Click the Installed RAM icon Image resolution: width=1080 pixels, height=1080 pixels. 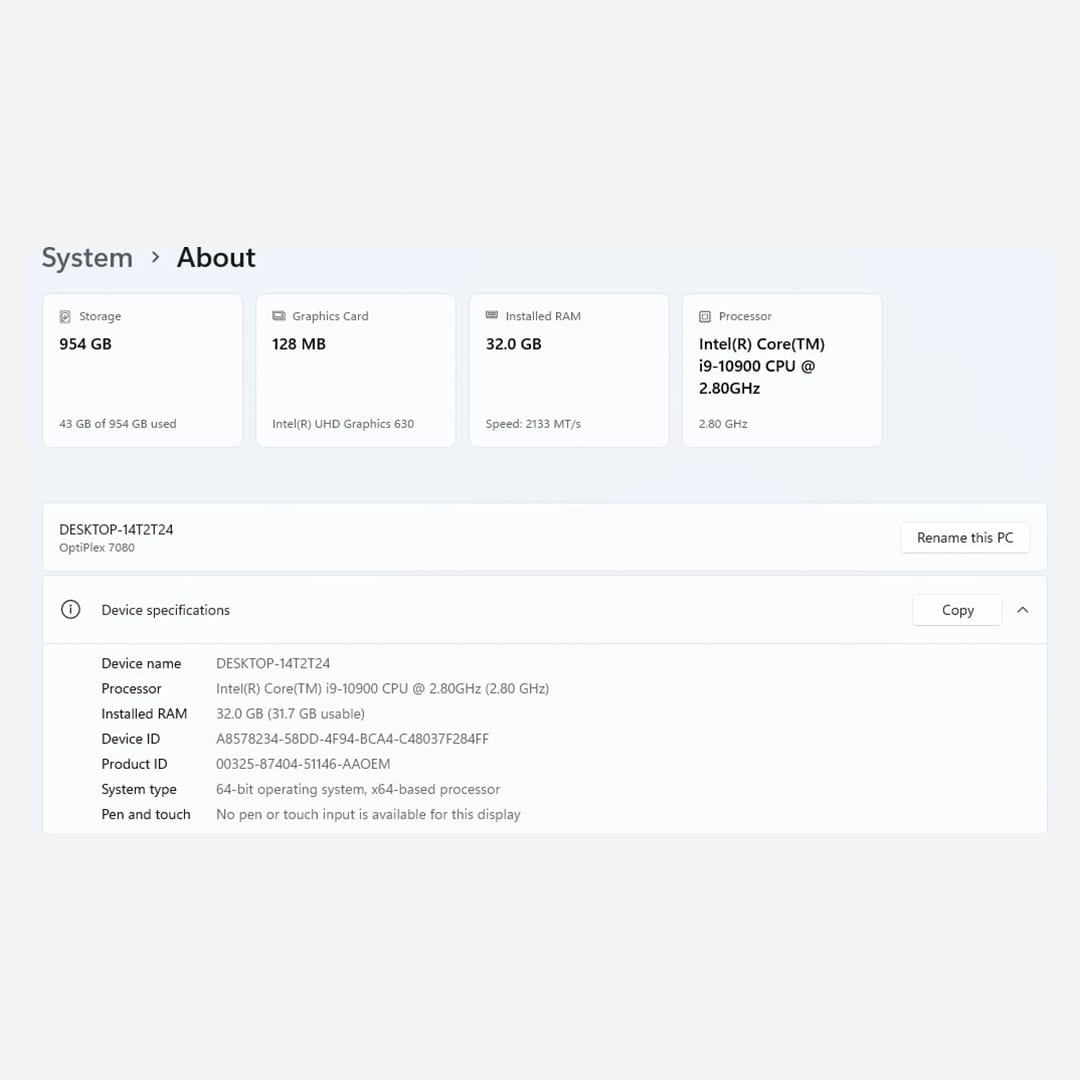point(492,316)
